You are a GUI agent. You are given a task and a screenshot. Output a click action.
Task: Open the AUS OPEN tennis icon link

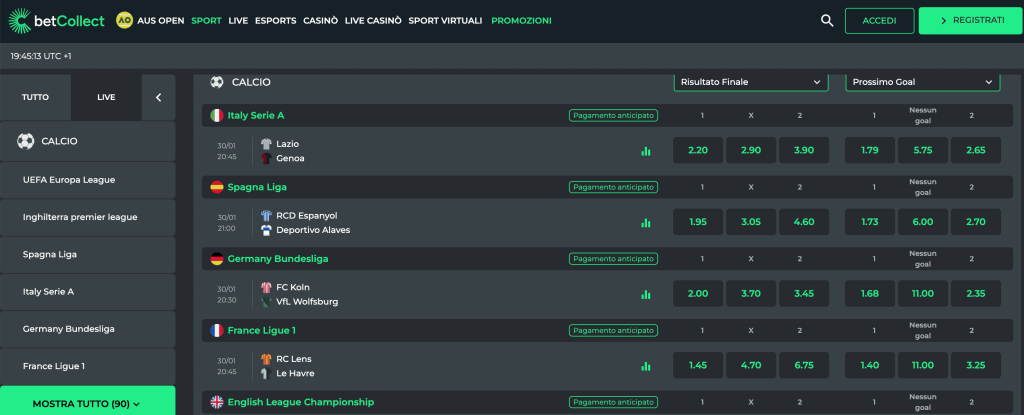124,20
